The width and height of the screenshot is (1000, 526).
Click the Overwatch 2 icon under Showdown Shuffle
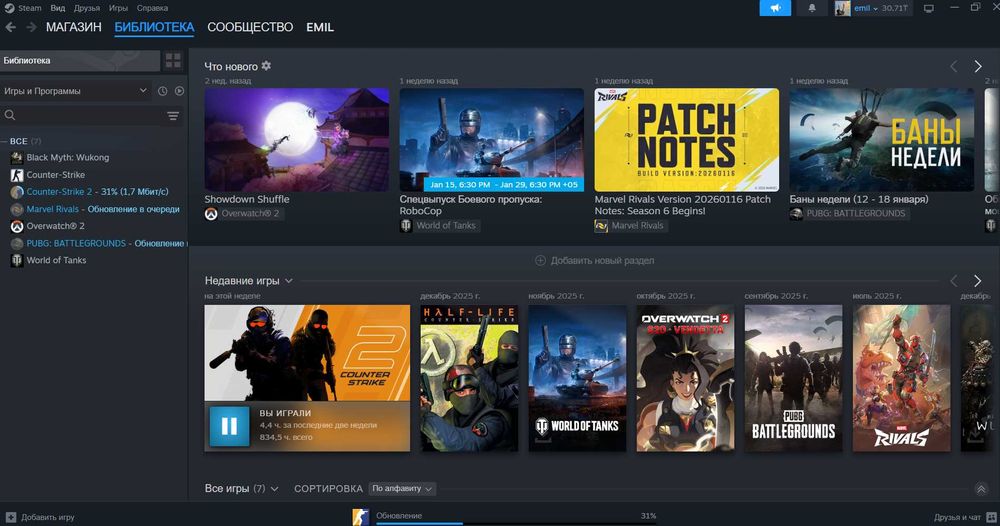tap(211, 214)
